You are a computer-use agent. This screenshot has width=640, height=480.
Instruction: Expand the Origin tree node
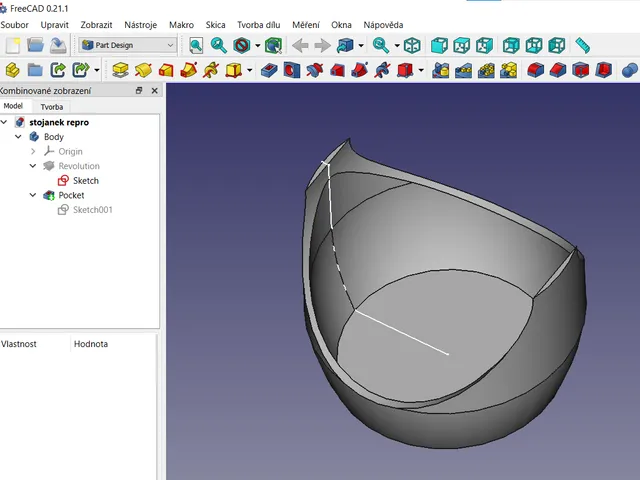point(33,151)
